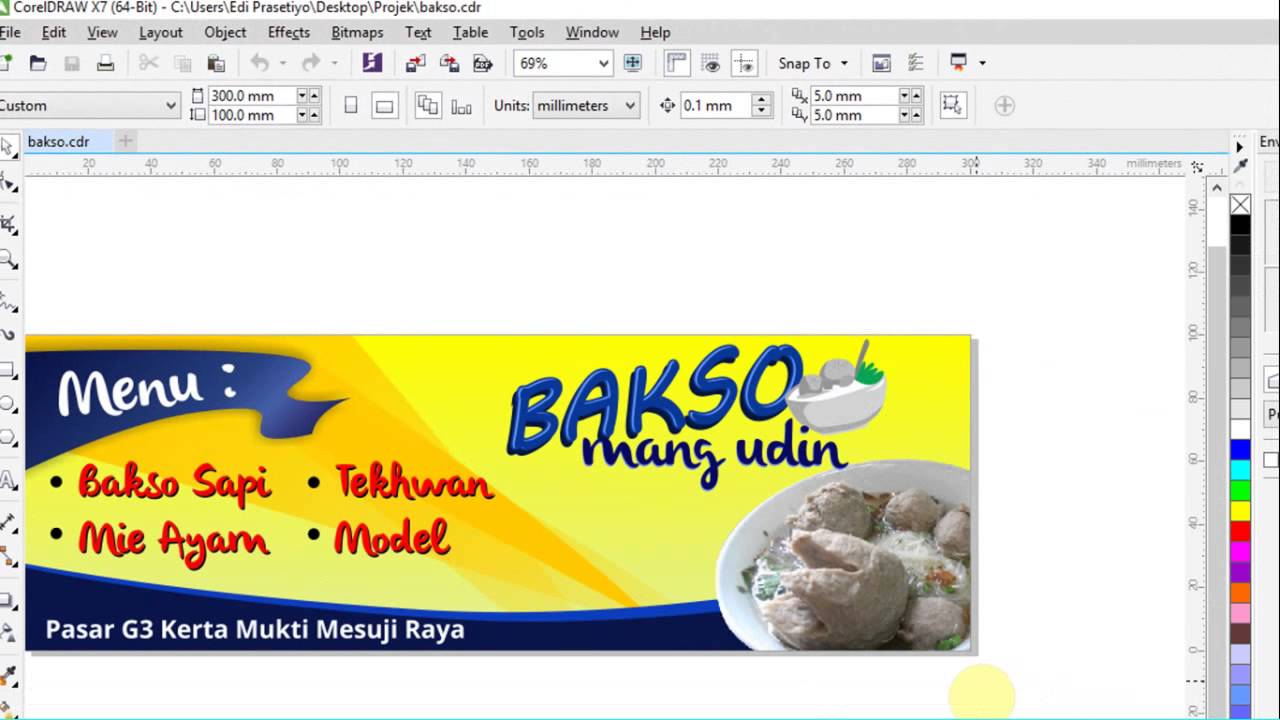
Task: Expand the color palette flyout arrow
Action: pos(1240,147)
